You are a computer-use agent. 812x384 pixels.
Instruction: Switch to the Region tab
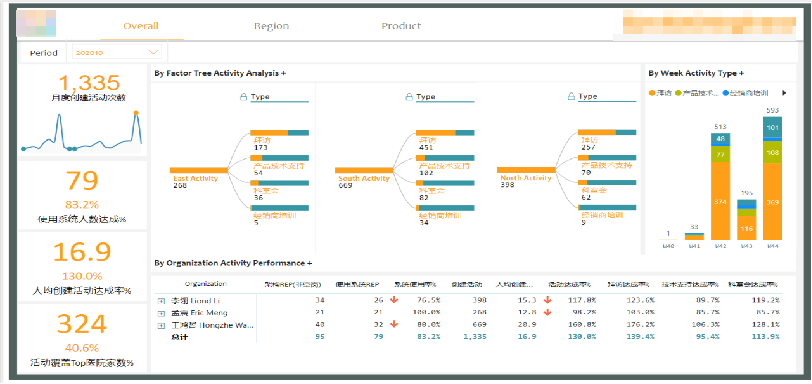[271, 26]
